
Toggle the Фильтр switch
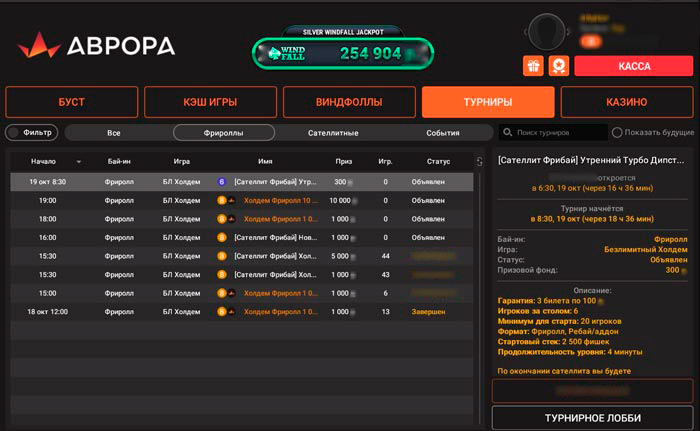pos(31,133)
